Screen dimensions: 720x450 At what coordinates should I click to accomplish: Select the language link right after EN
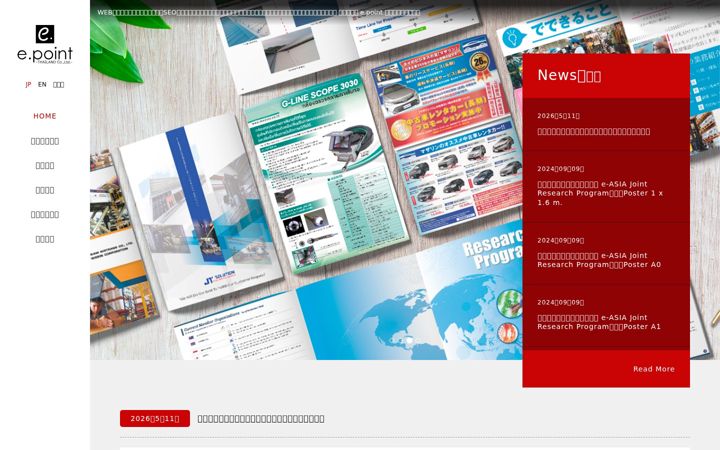click(x=58, y=84)
